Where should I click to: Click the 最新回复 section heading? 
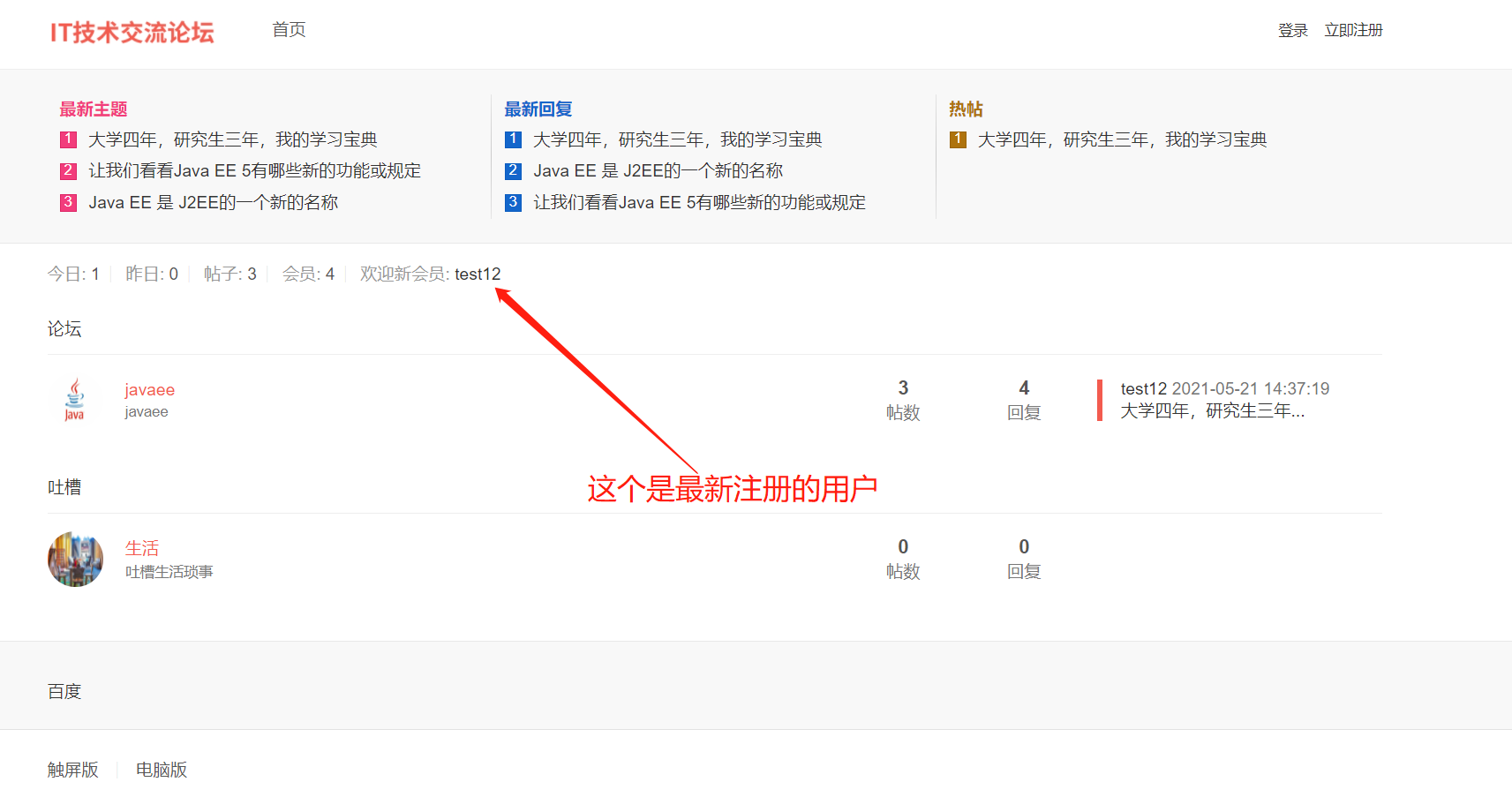[538, 109]
